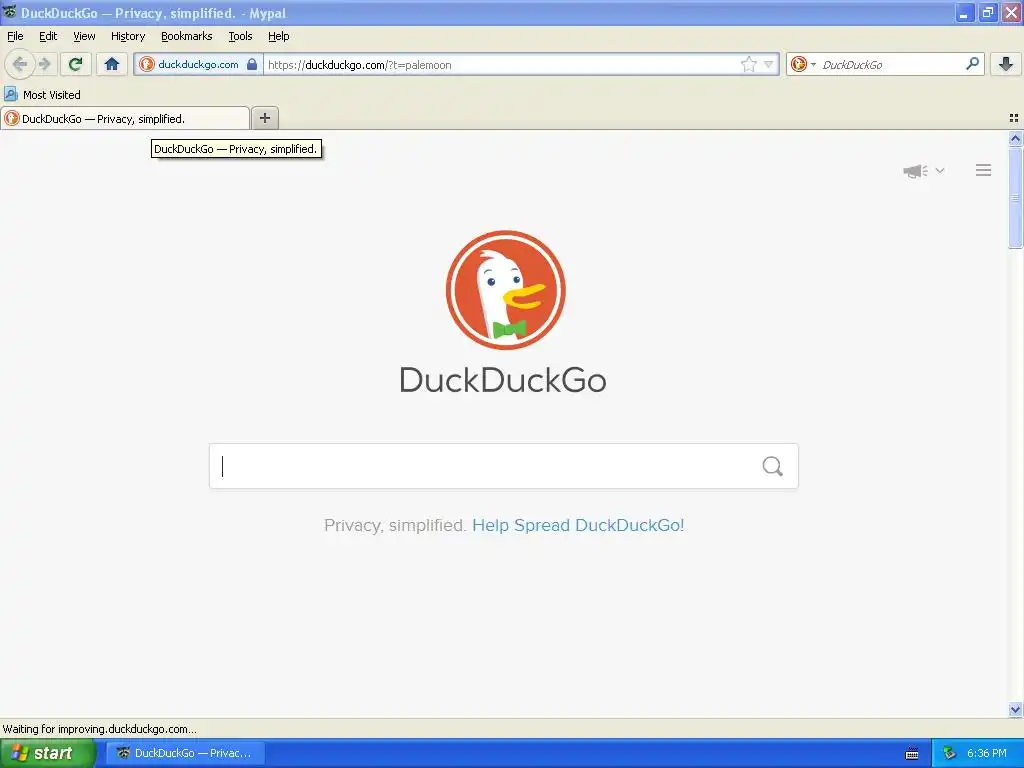
Task: Click the Waiting for improving.duckduckgo.com status text
Action: [99, 729]
